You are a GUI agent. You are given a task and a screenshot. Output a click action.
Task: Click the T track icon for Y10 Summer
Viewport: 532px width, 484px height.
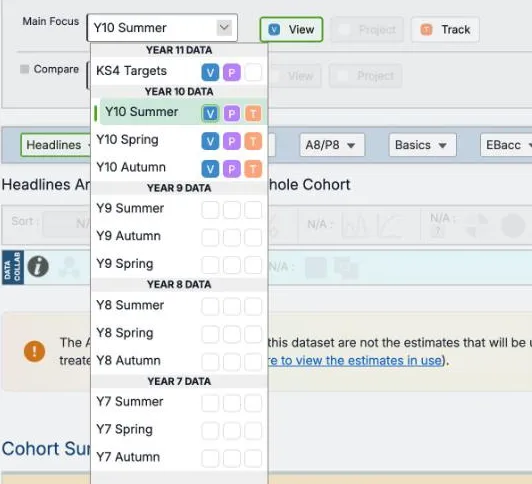pos(253,113)
